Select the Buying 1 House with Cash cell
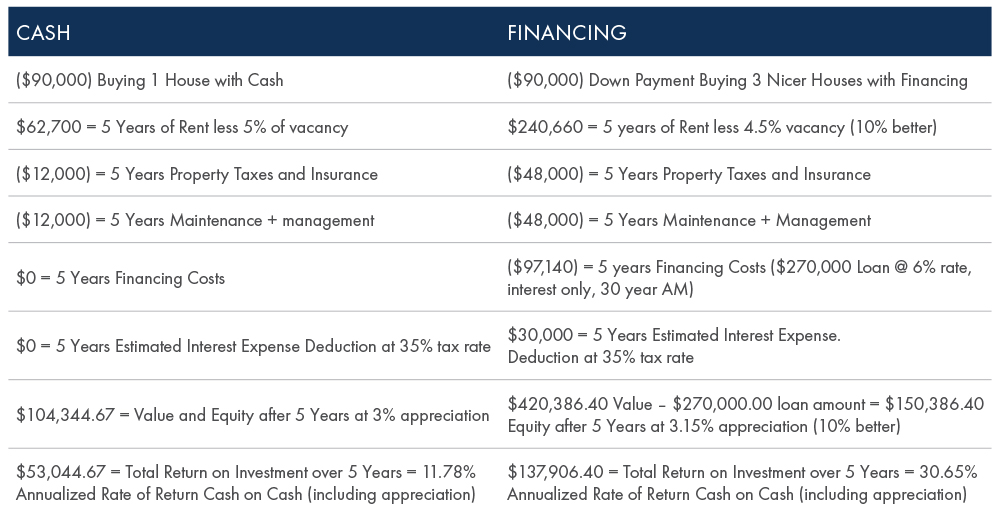Viewport: 1000px width, 518px height. (x=254, y=80)
